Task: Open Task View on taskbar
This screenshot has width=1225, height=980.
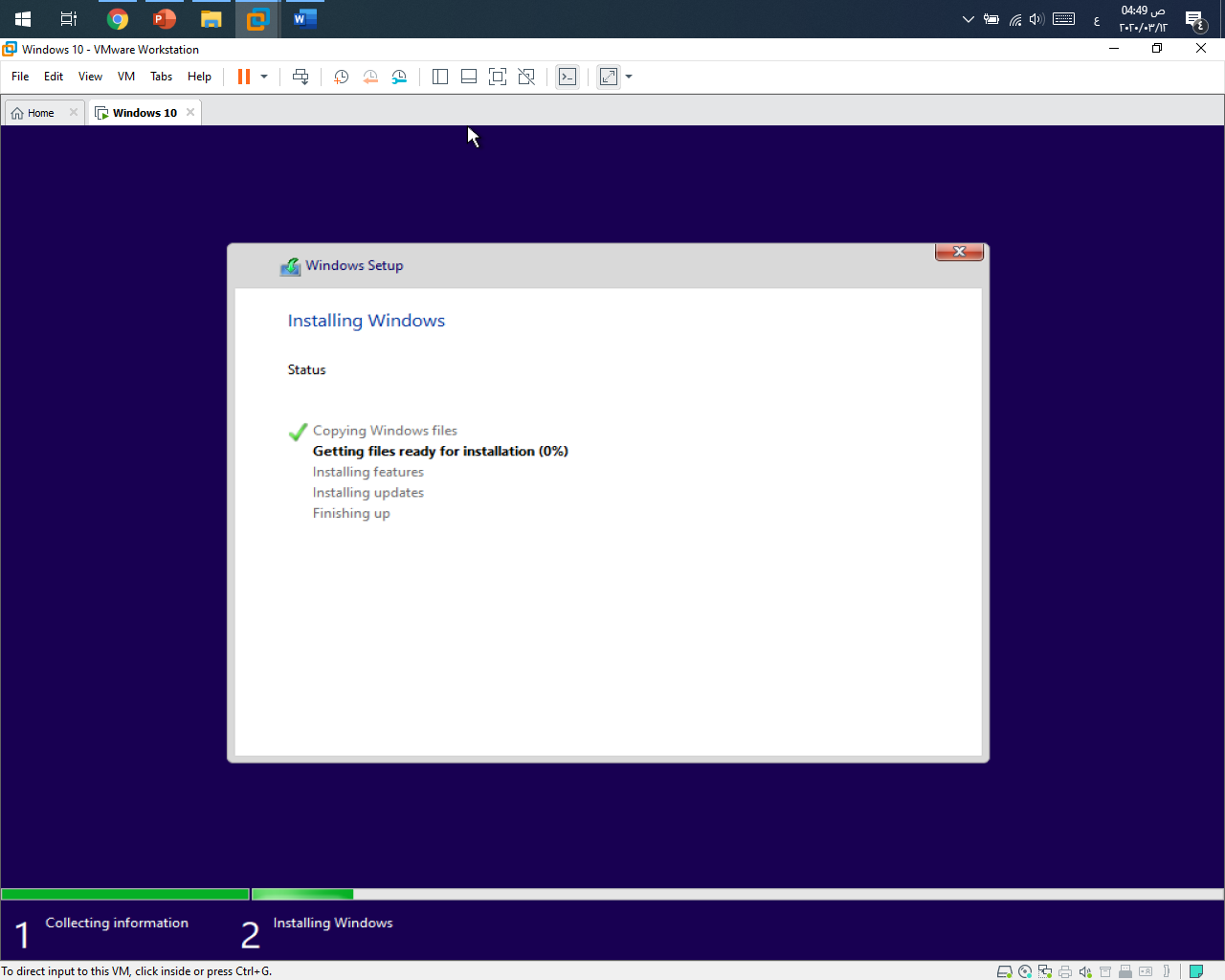Action: [69, 19]
